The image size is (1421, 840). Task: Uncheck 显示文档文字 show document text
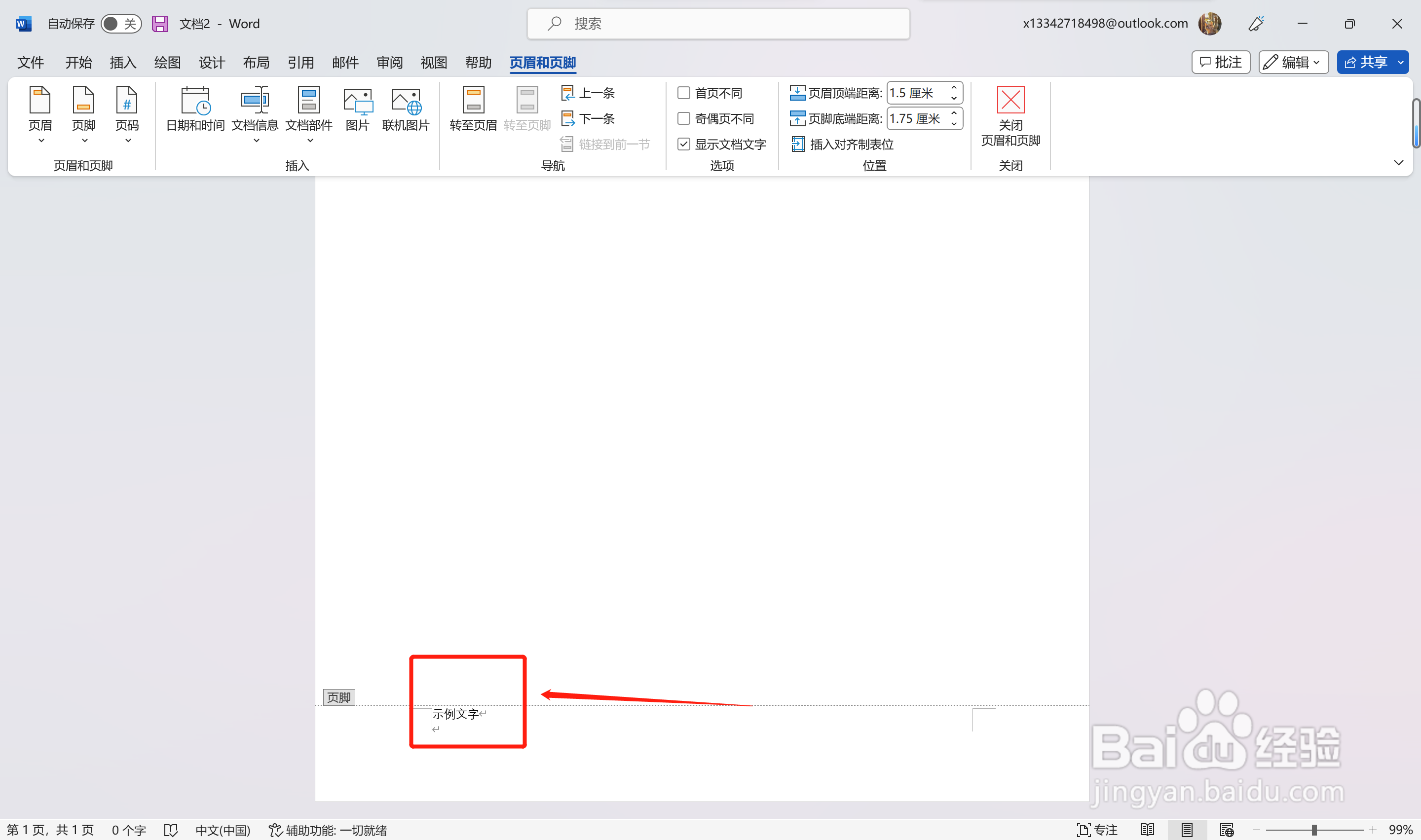click(x=684, y=145)
